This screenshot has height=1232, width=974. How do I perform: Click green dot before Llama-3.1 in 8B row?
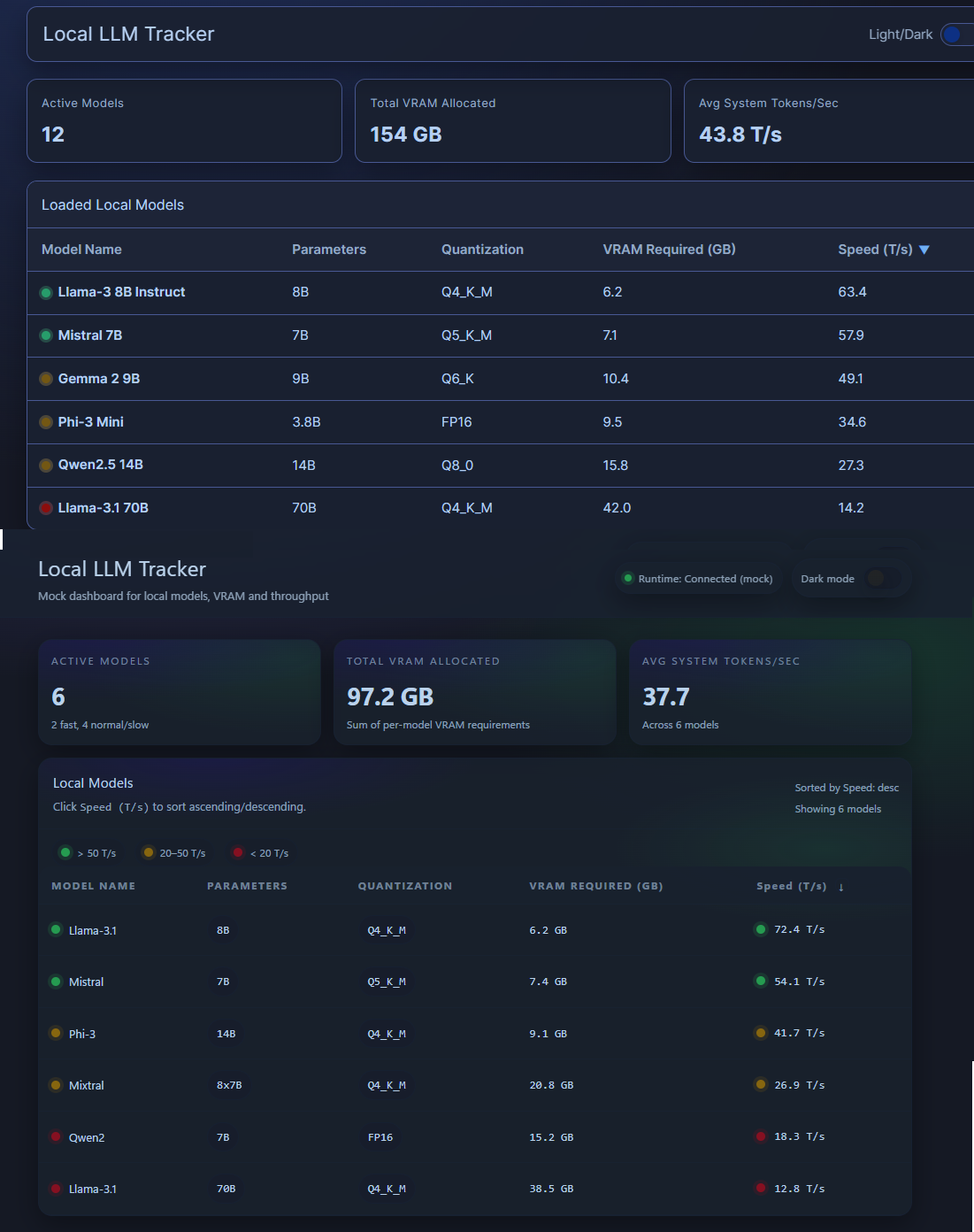[x=56, y=929]
